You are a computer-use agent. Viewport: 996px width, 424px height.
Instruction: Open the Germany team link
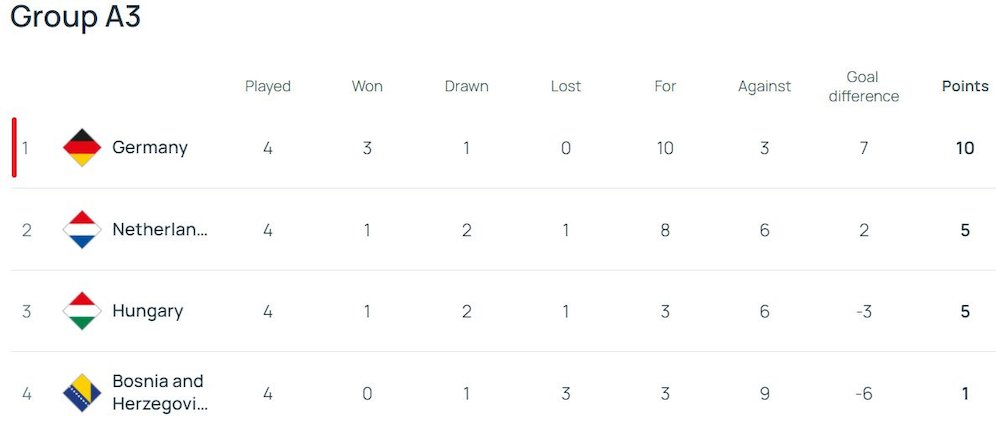click(150, 148)
